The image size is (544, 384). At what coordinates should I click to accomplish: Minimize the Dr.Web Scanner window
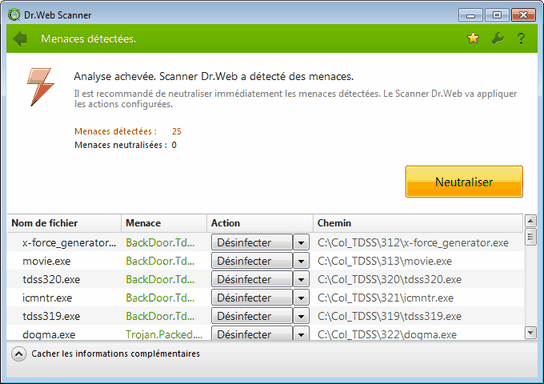pos(470,15)
